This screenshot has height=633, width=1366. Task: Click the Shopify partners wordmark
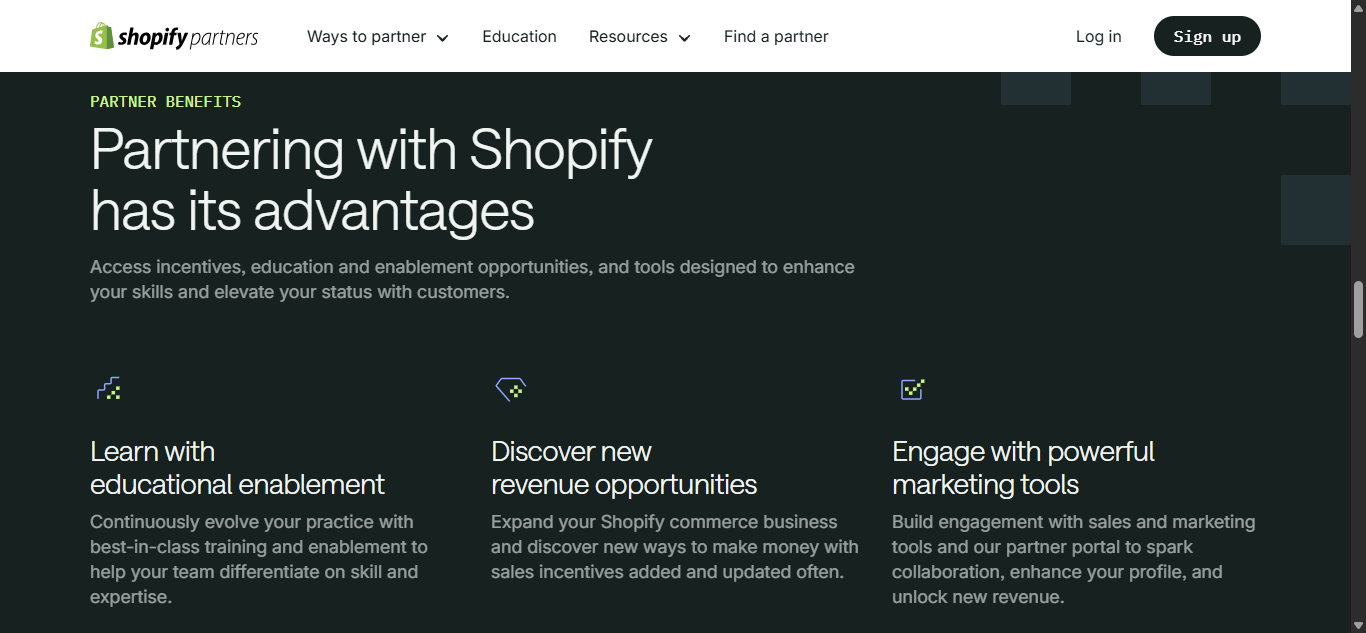(x=188, y=38)
